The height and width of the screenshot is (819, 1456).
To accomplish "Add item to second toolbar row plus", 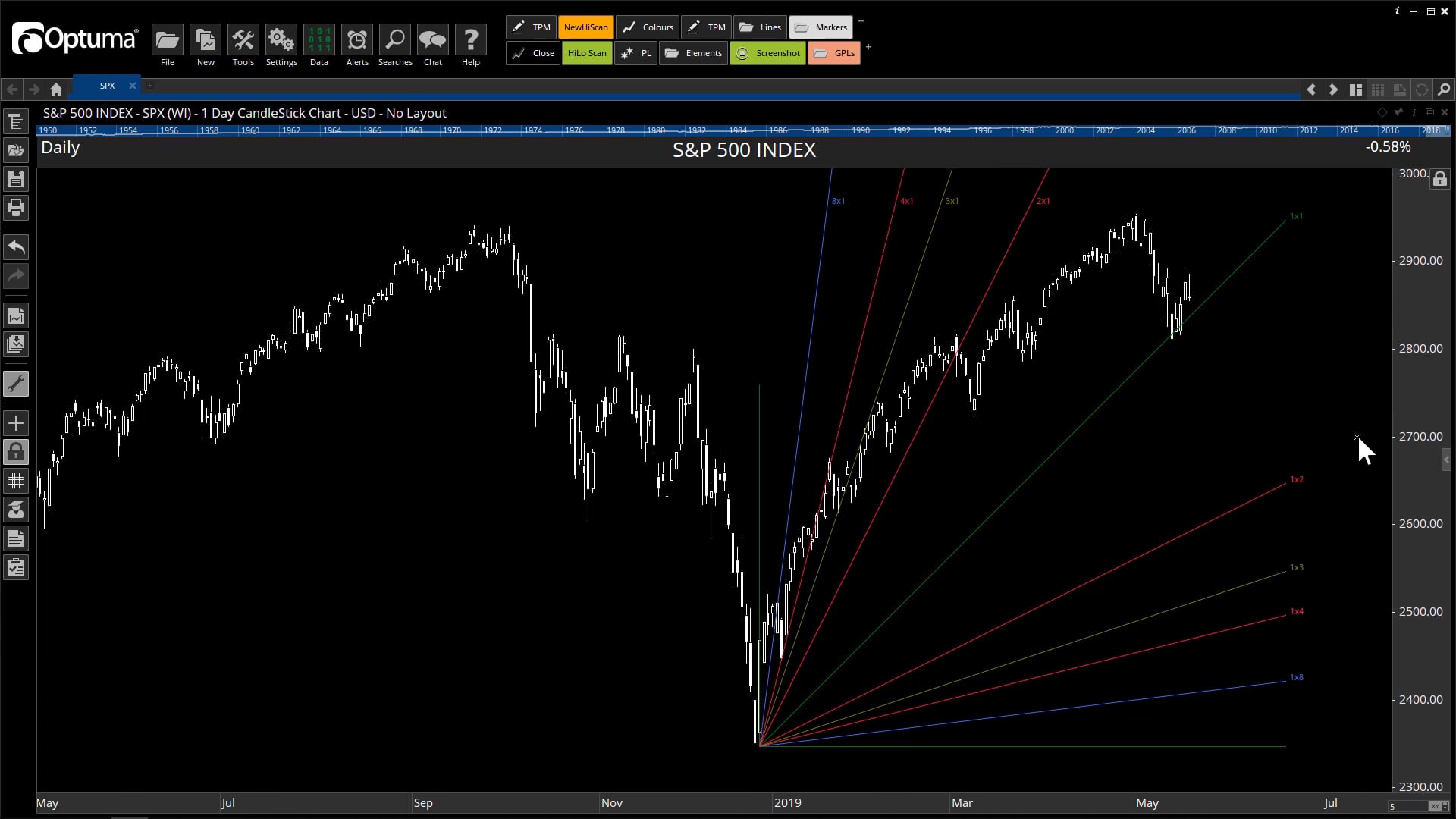I will [868, 47].
